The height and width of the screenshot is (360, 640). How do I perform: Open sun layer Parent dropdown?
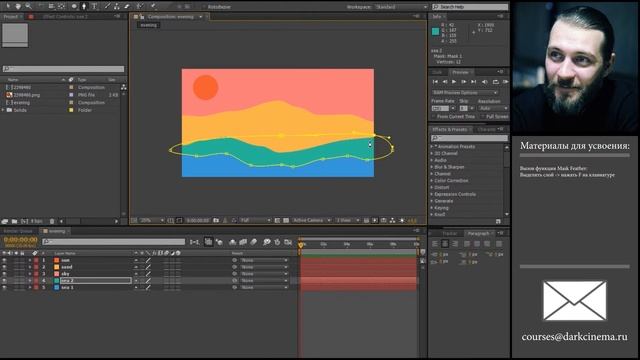click(x=264, y=260)
